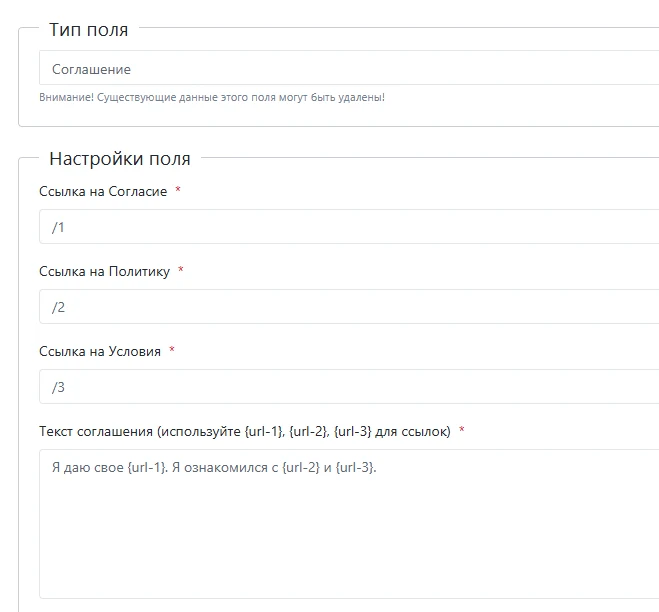The width and height of the screenshot is (659, 612).
Task: Click the red asterisk beside Ссылка на Согласие
Action: click(178, 190)
